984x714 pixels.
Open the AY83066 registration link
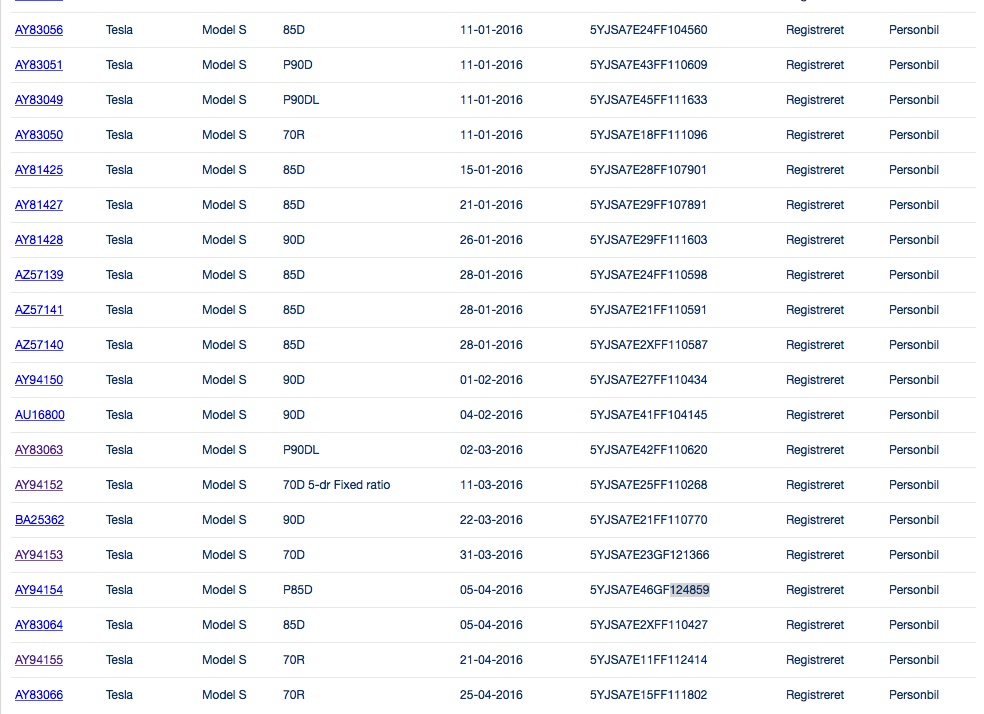coord(39,695)
